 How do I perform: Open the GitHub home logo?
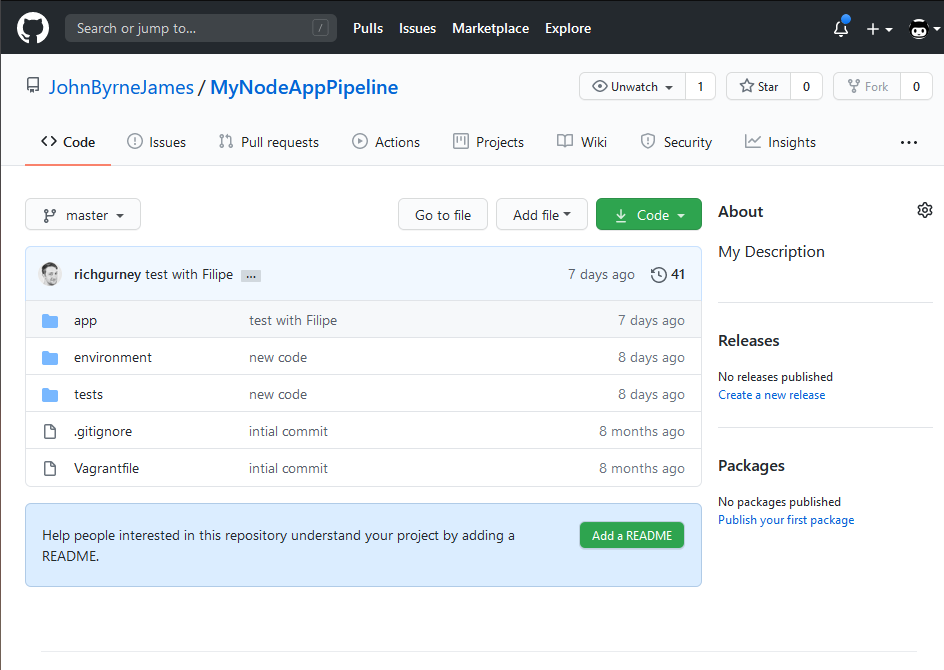pyautogui.click(x=33, y=28)
